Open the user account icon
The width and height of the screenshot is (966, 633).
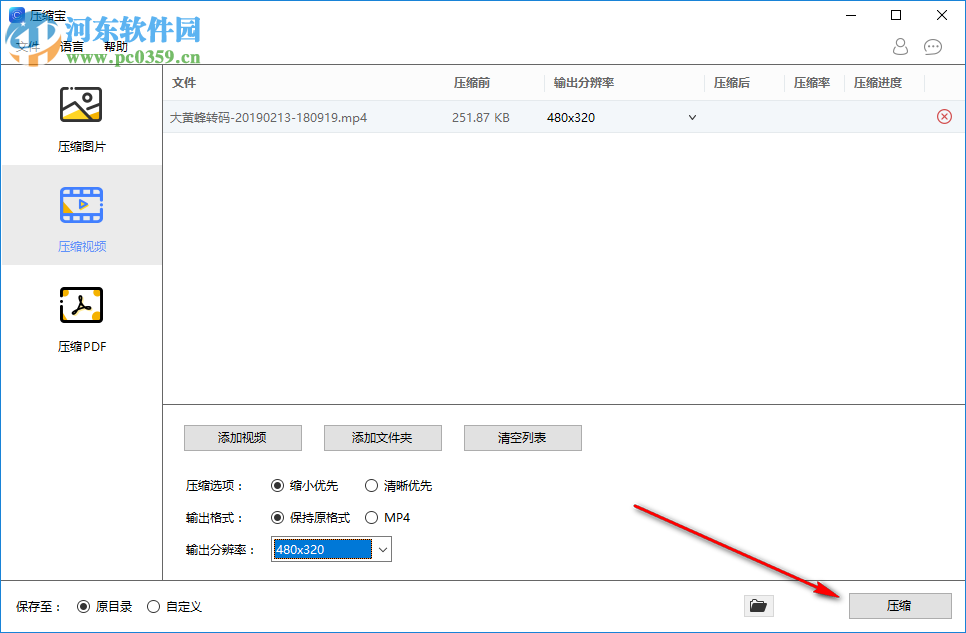click(x=900, y=47)
